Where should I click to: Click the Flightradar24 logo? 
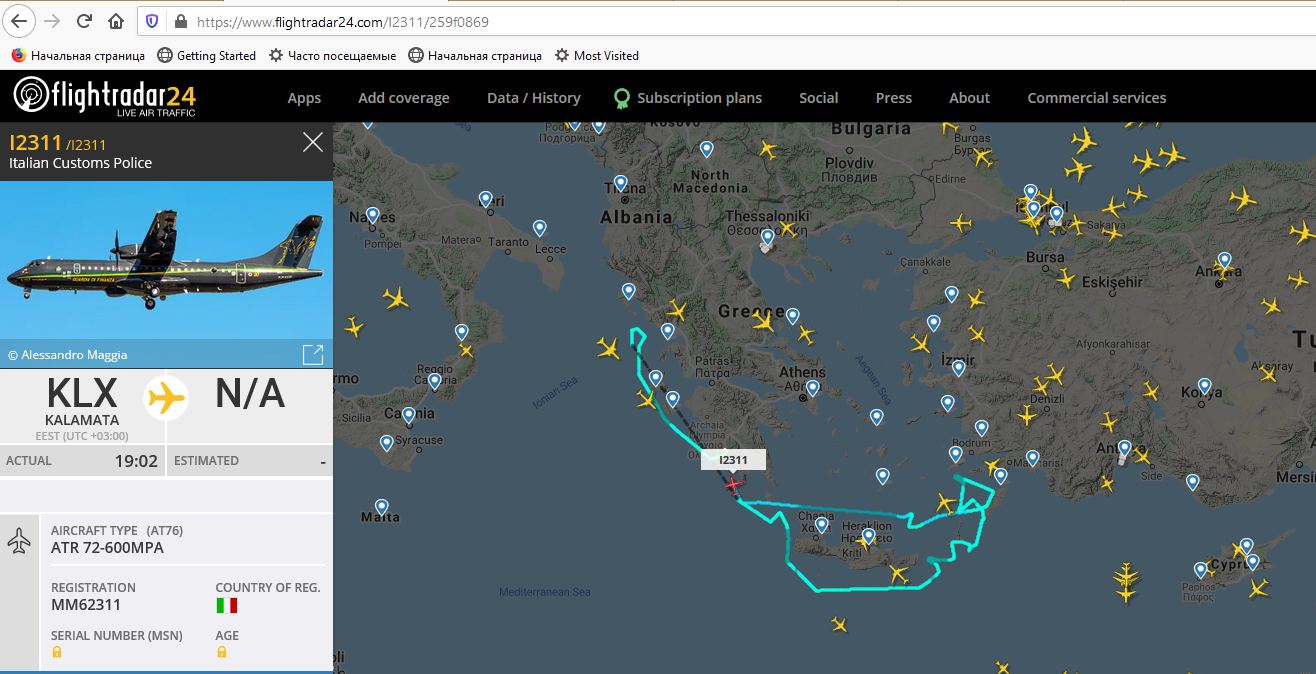(x=105, y=96)
